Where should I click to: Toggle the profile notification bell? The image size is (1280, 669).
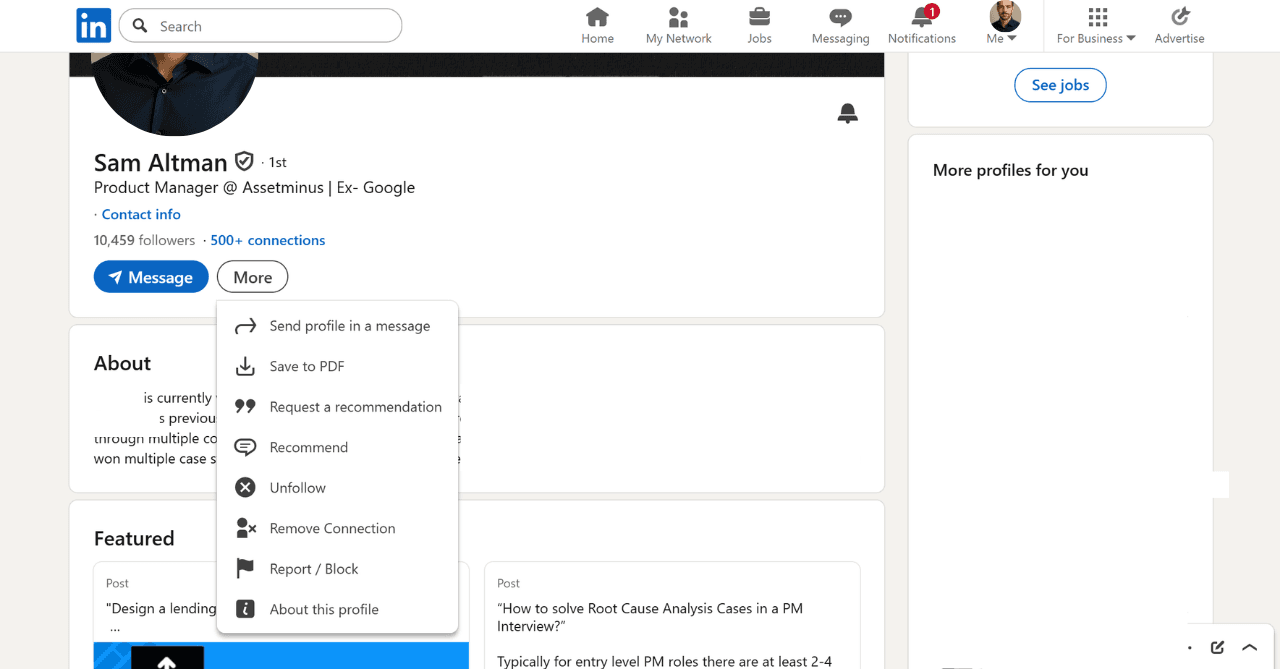pos(847,113)
